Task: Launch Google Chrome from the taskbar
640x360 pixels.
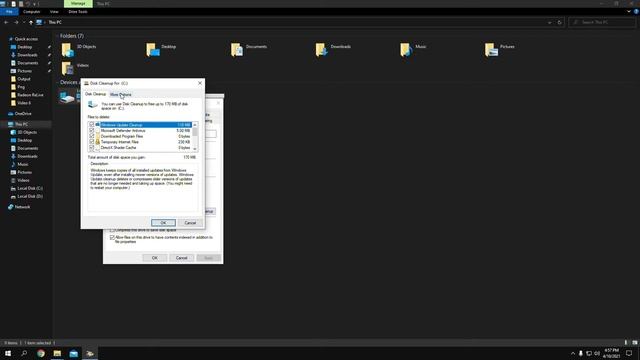Action: click(41, 353)
